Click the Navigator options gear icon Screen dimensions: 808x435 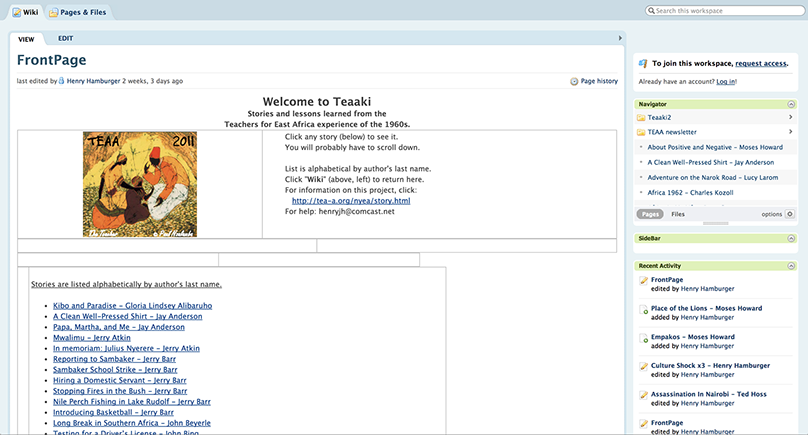point(790,214)
